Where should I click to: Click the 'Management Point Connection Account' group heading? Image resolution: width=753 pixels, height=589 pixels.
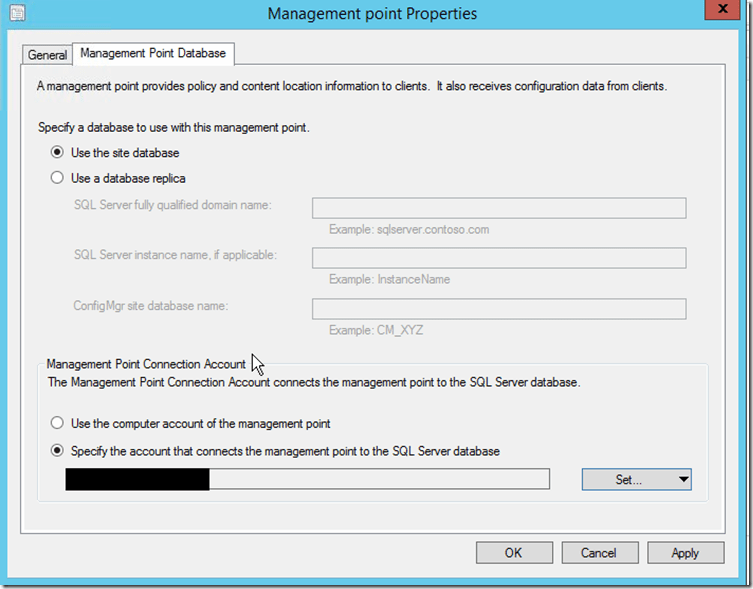[146, 365]
